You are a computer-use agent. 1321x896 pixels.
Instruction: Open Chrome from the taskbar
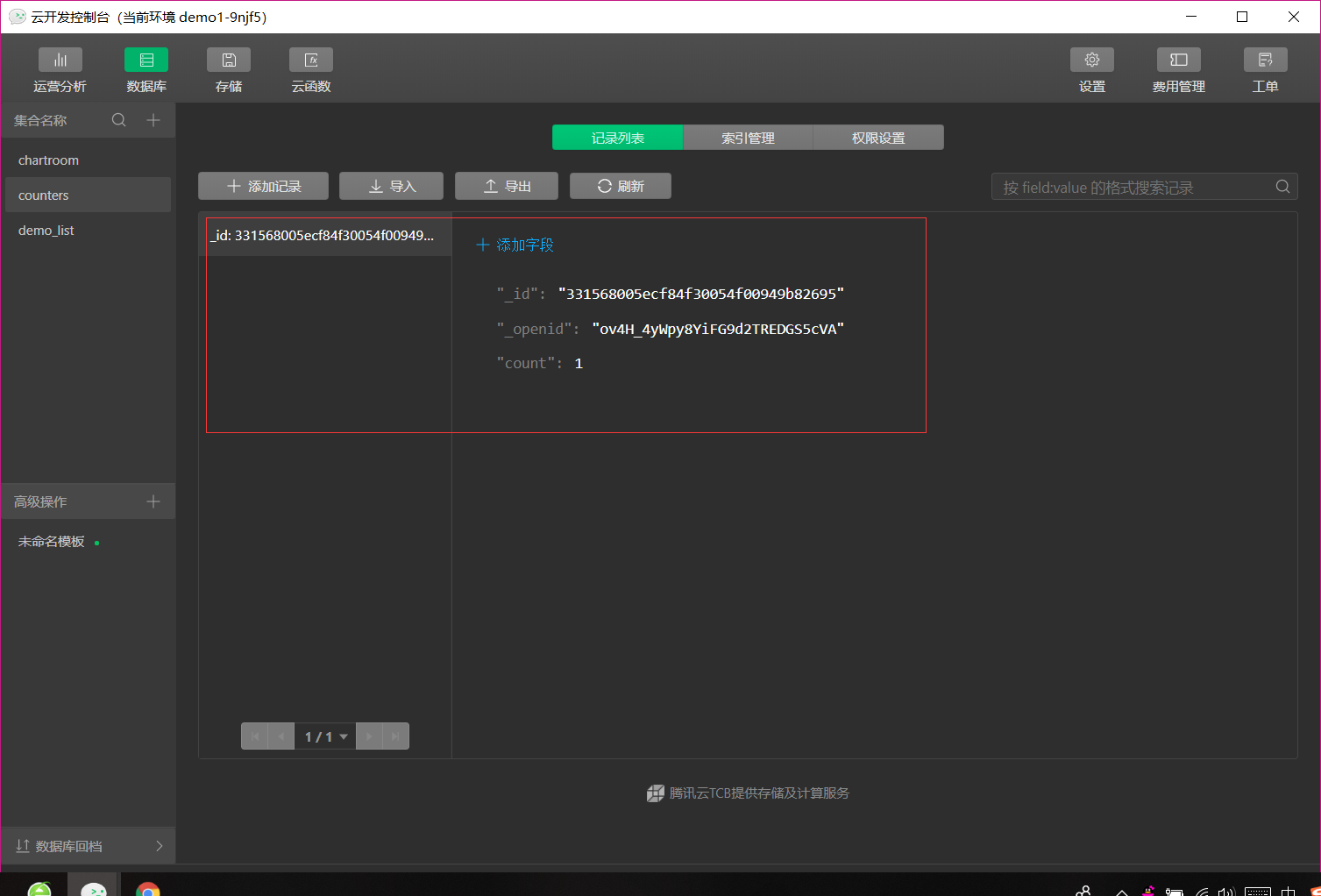coord(148,889)
